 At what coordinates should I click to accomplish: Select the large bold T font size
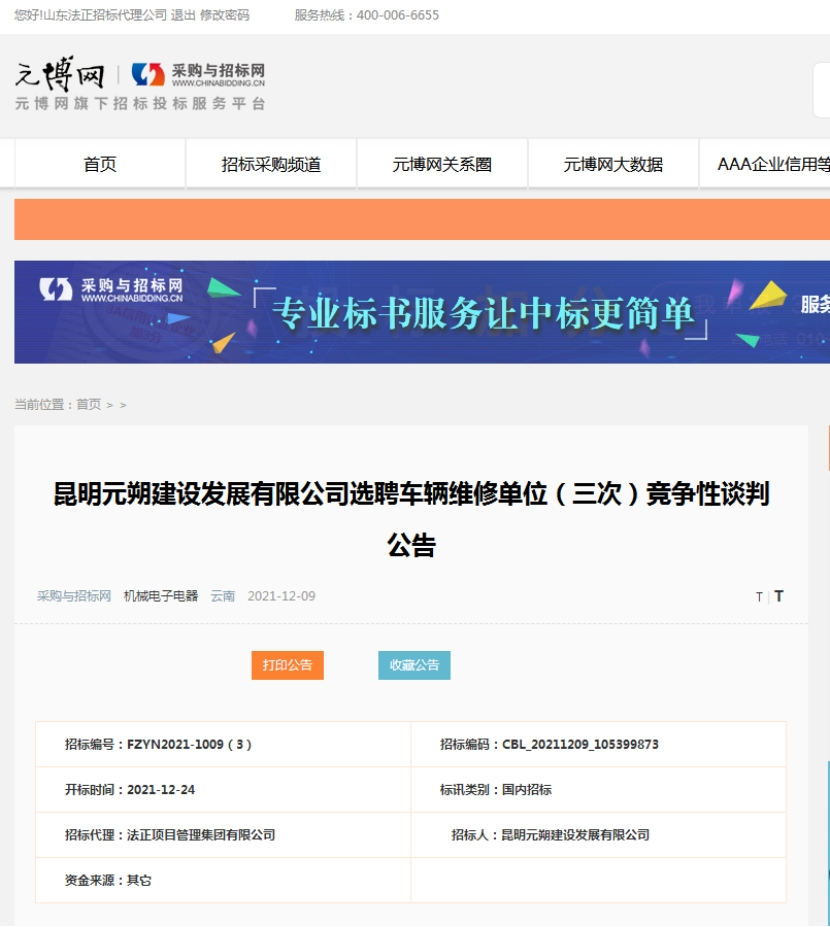[779, 596]
